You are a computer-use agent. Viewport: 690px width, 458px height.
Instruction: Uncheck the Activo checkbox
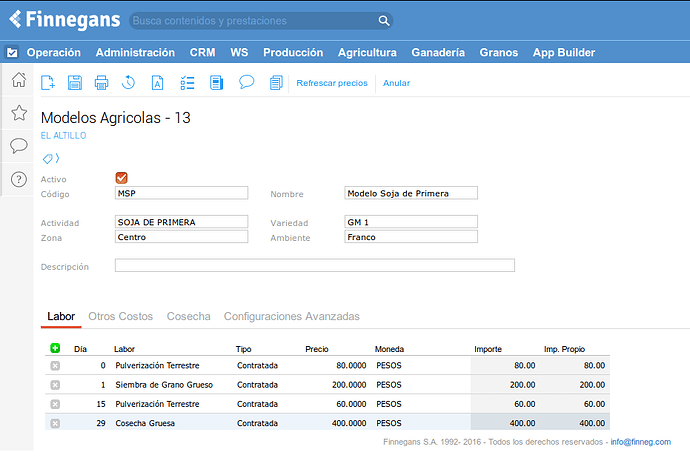point(122,178)
